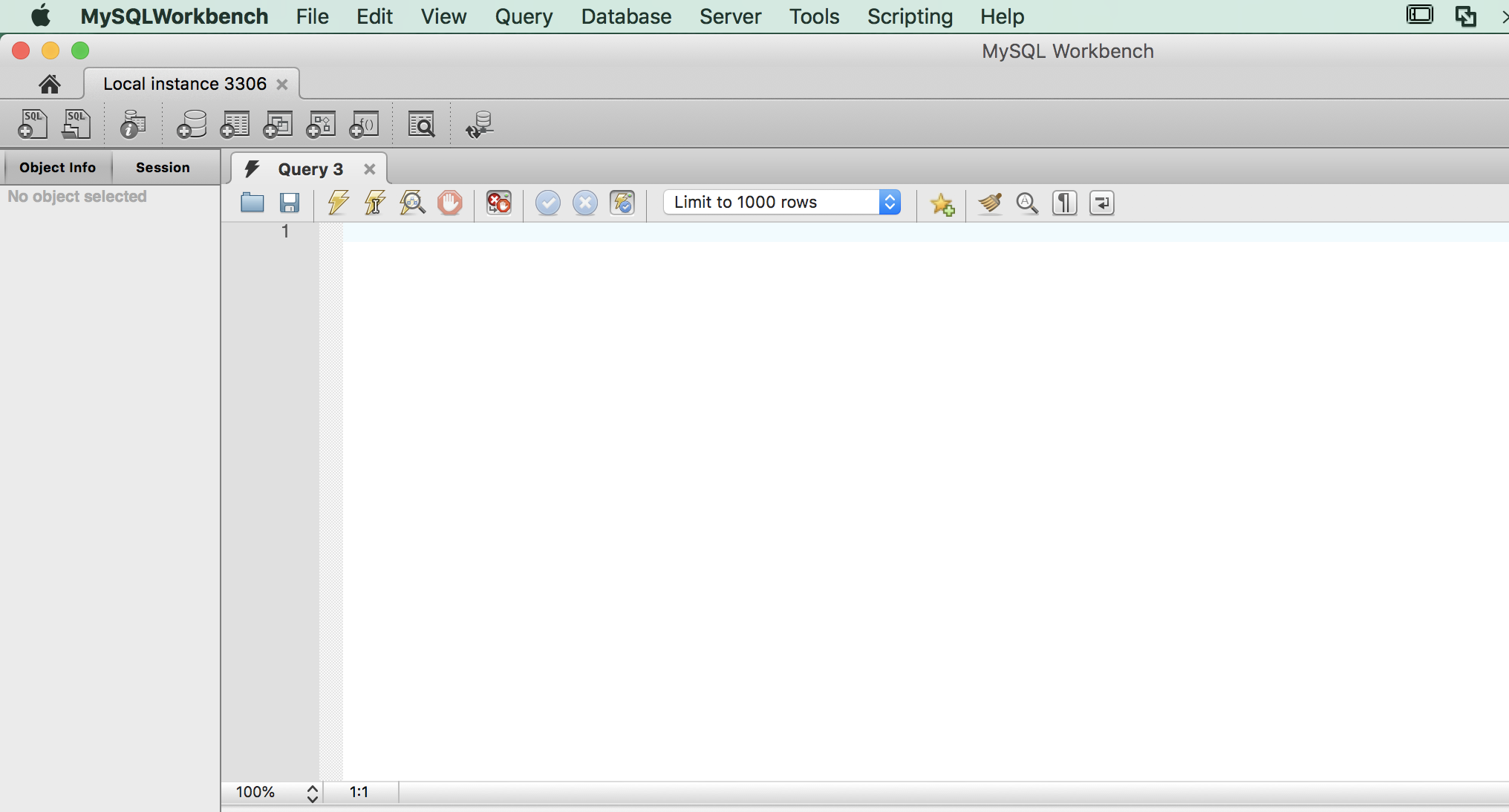
Task: Create a new table
Action: pyautogui.click(x=235, y=124)
